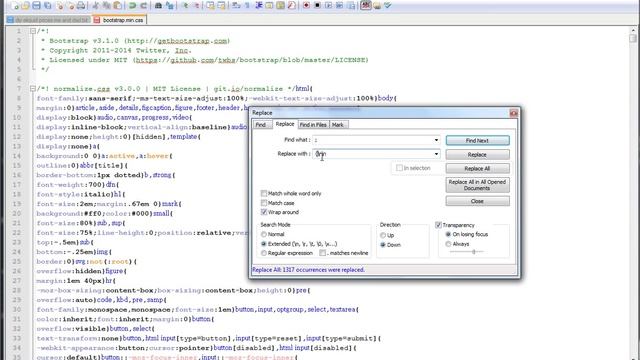Click the Find binoculars toolbar icon

coord(158,5)
